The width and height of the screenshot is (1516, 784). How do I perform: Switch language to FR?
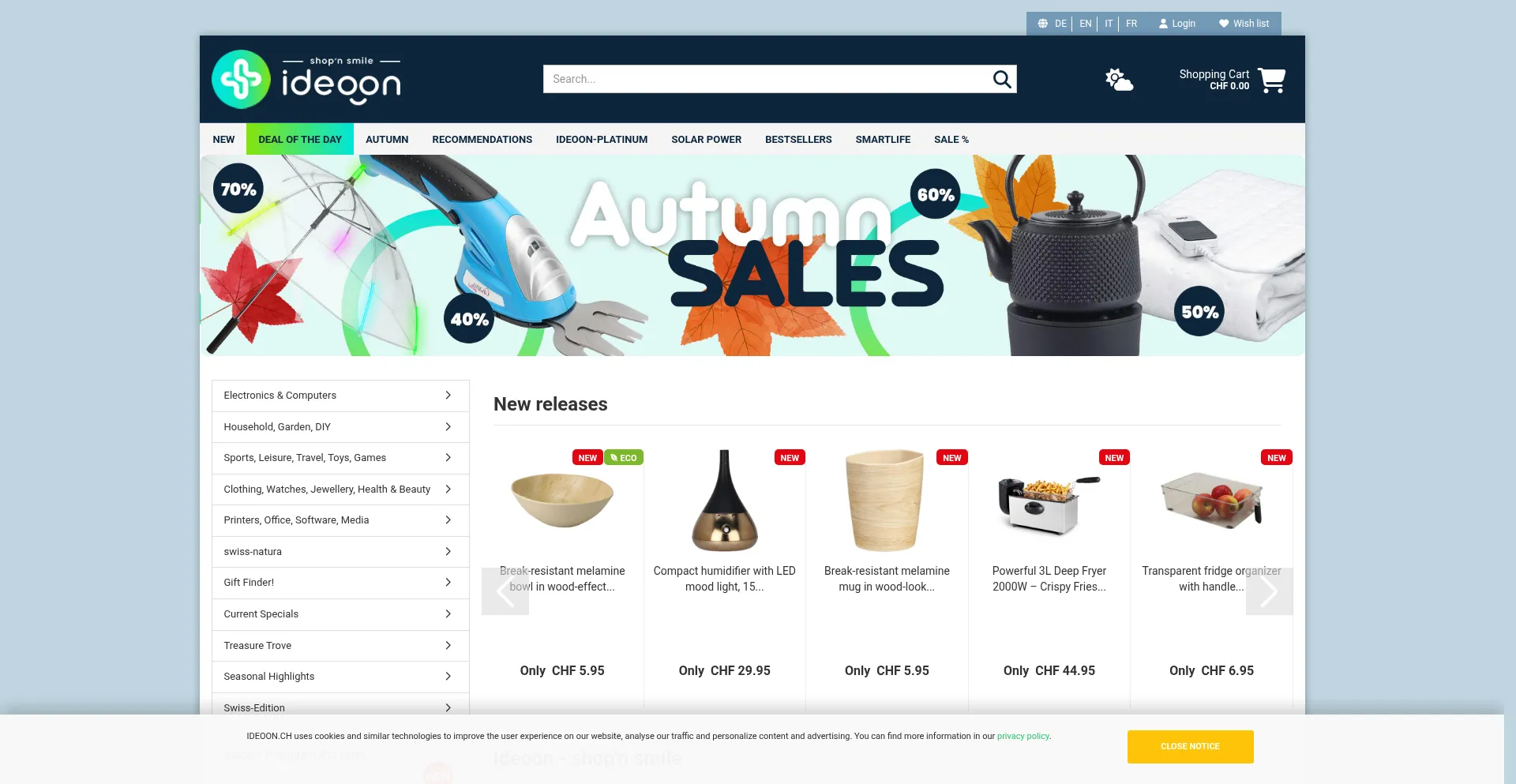(x=1131, y=24)
